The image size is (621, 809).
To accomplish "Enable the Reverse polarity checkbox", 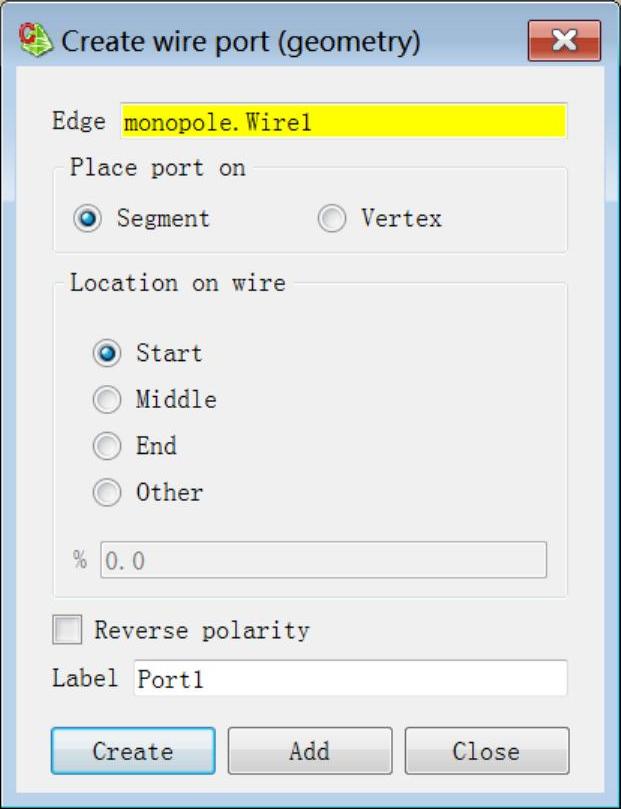I will tap(68, 630).
